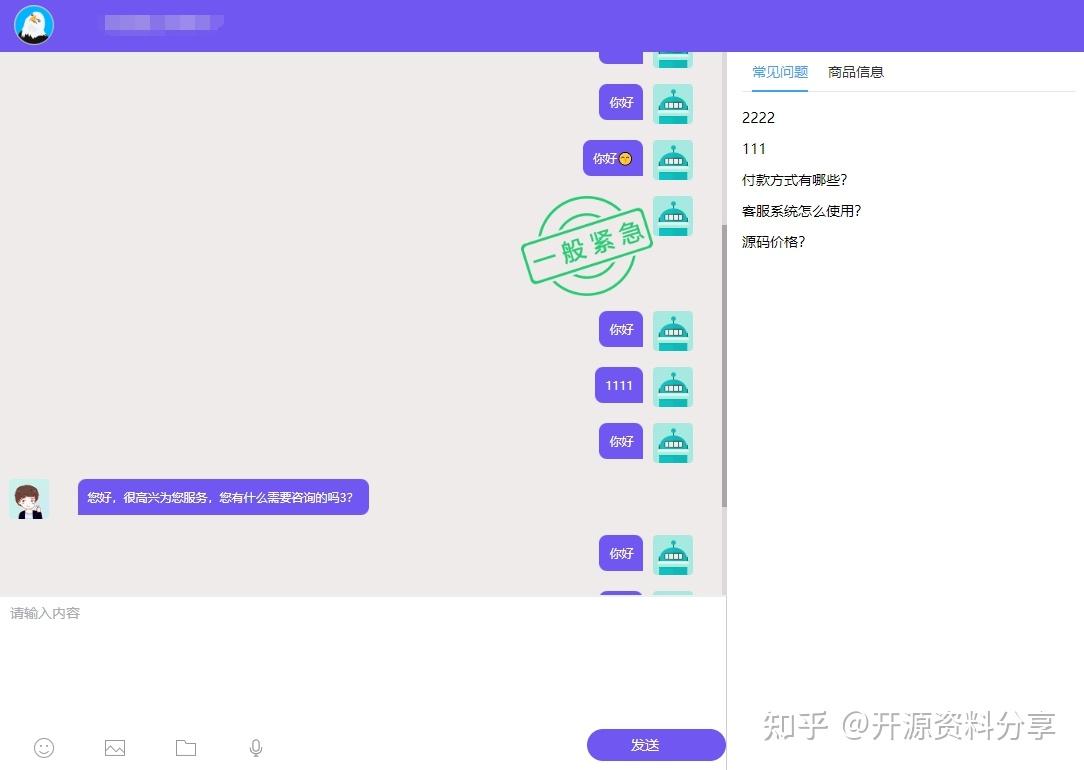This screenshot has height=770, width=1084.
Task: Click the customer service agent avatar
Action: pyautogui.click(x=29, y=499)
